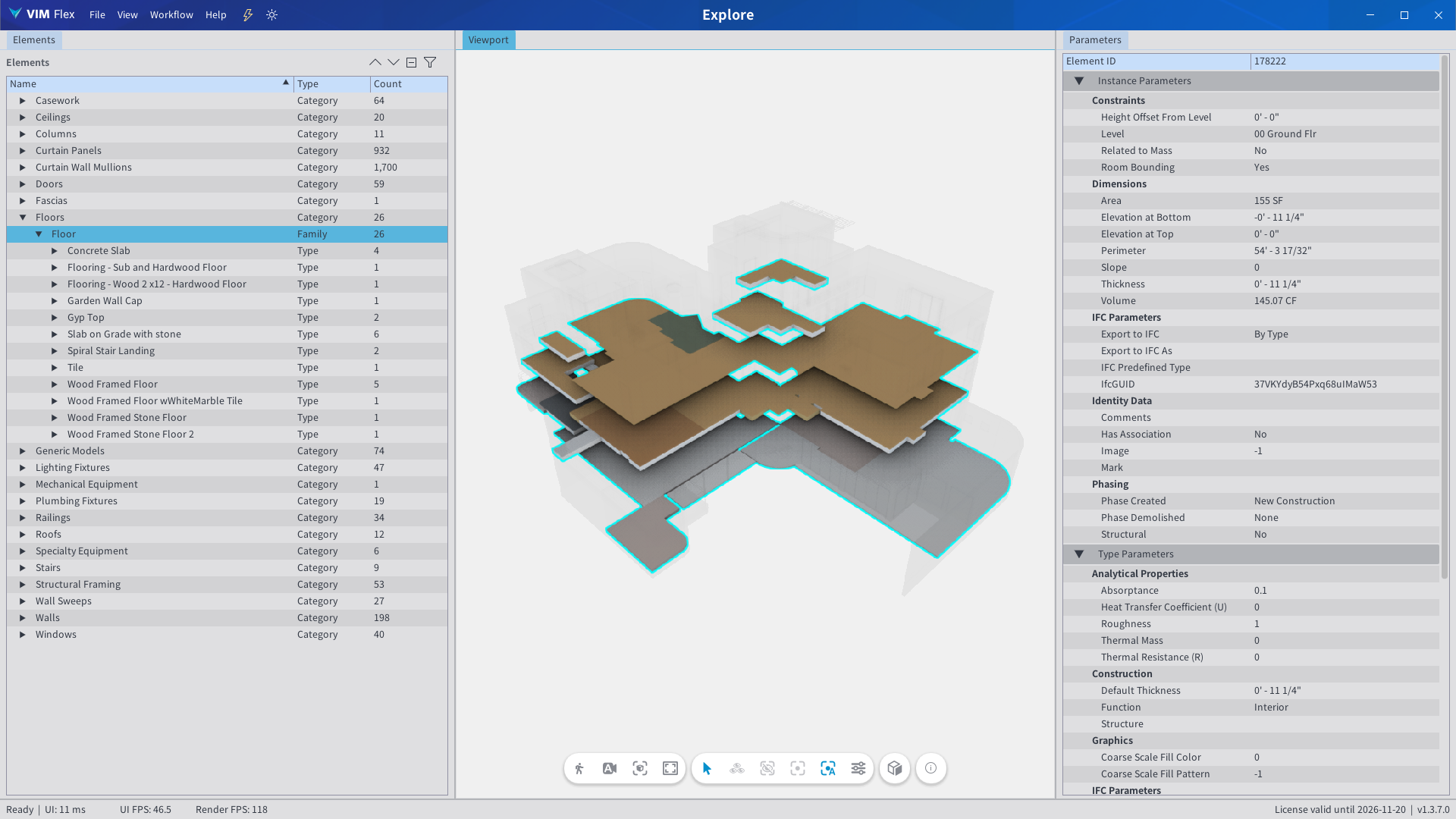Toggle the auto-isolate selection icon

pyautogui.click(x=828, y=768)
